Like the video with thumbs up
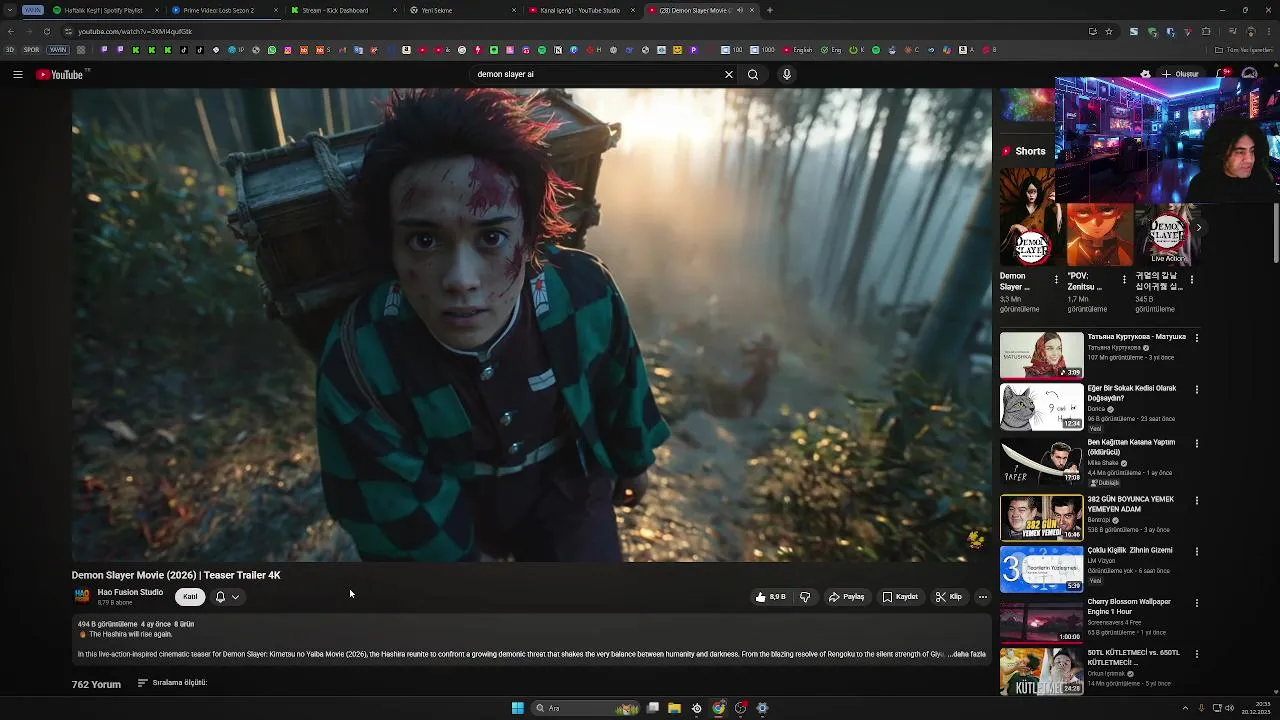Viewport: 1280px width, 720px height. click(770, 597)
